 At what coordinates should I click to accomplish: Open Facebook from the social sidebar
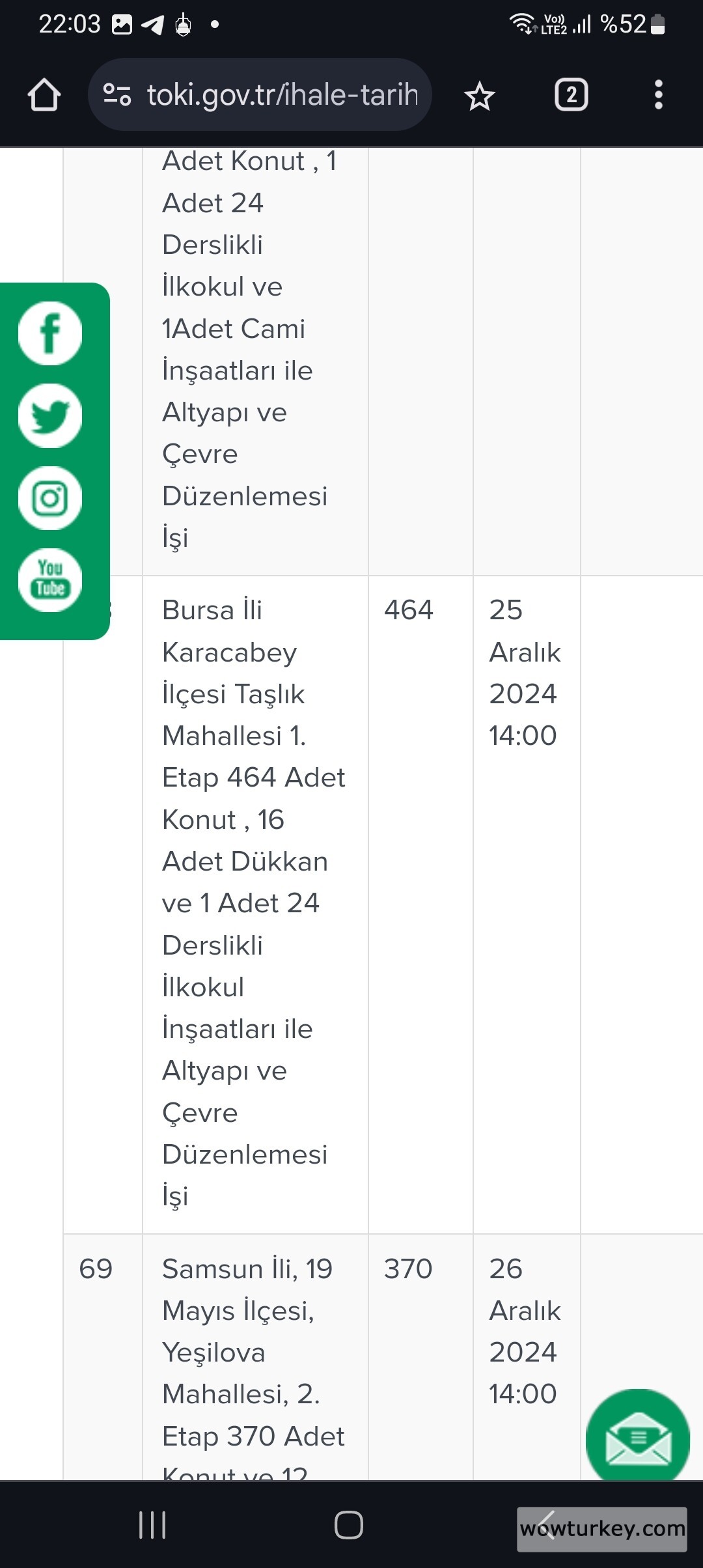click(x=50, y=333)
